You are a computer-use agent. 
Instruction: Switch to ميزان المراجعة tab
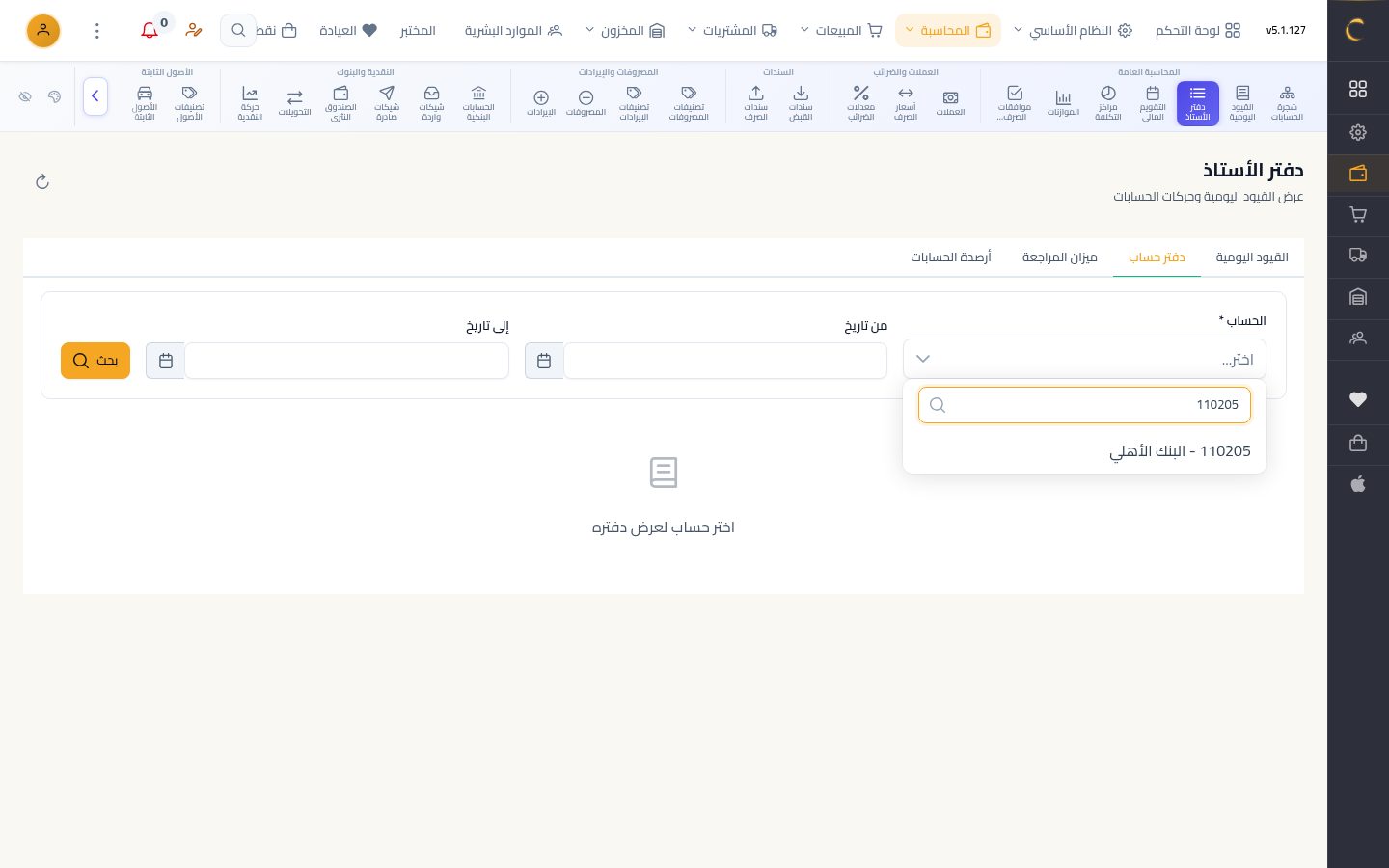[x=1060, y=258]
